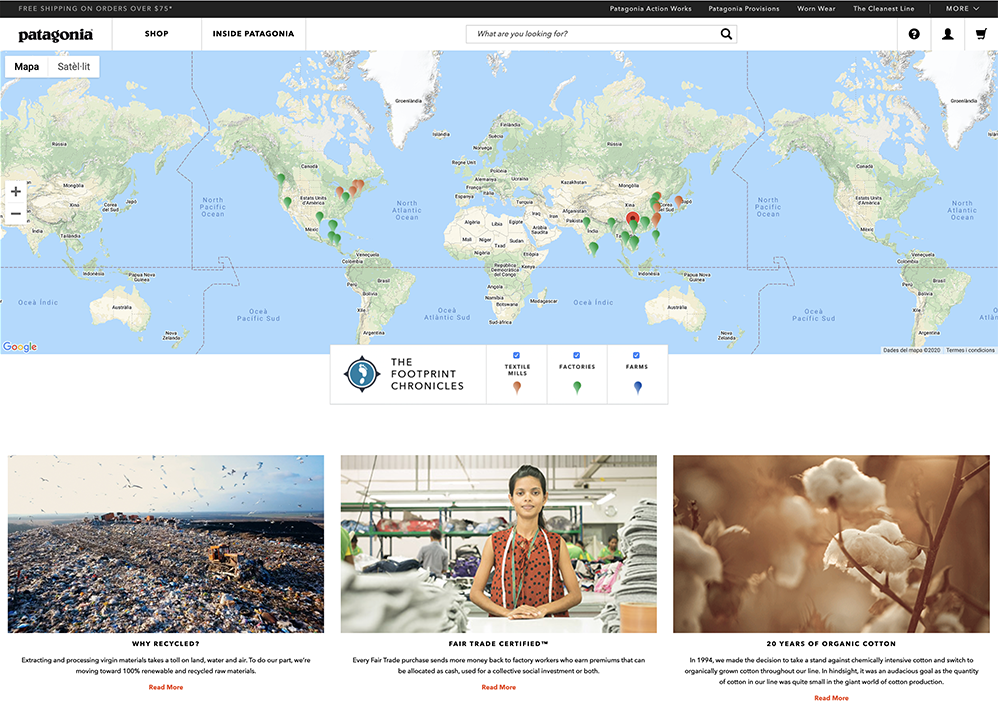Open the organic cotton plant image
This screenshot has height=722, width=998.
click(x=831, y=544)
